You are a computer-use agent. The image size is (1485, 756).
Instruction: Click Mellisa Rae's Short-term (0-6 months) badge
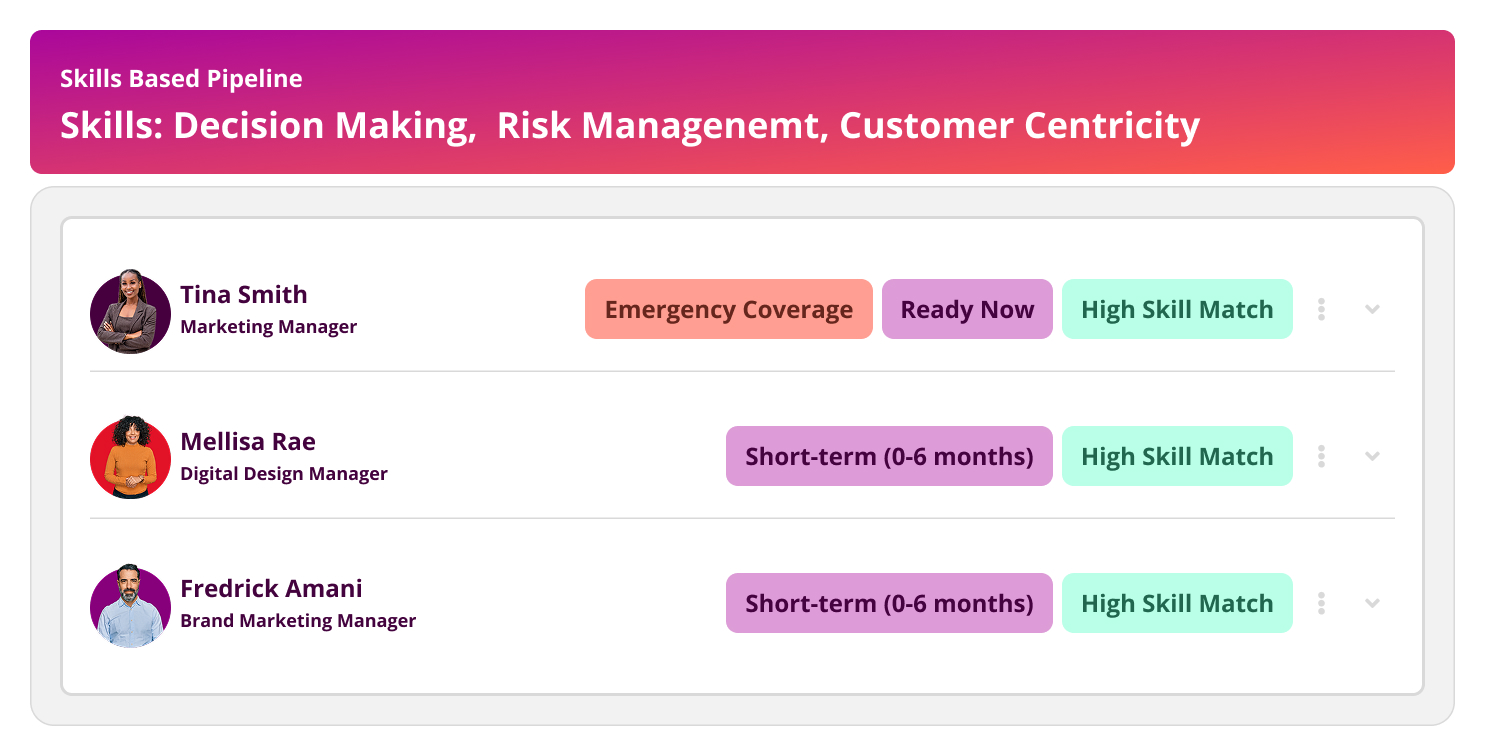(889, 456)
